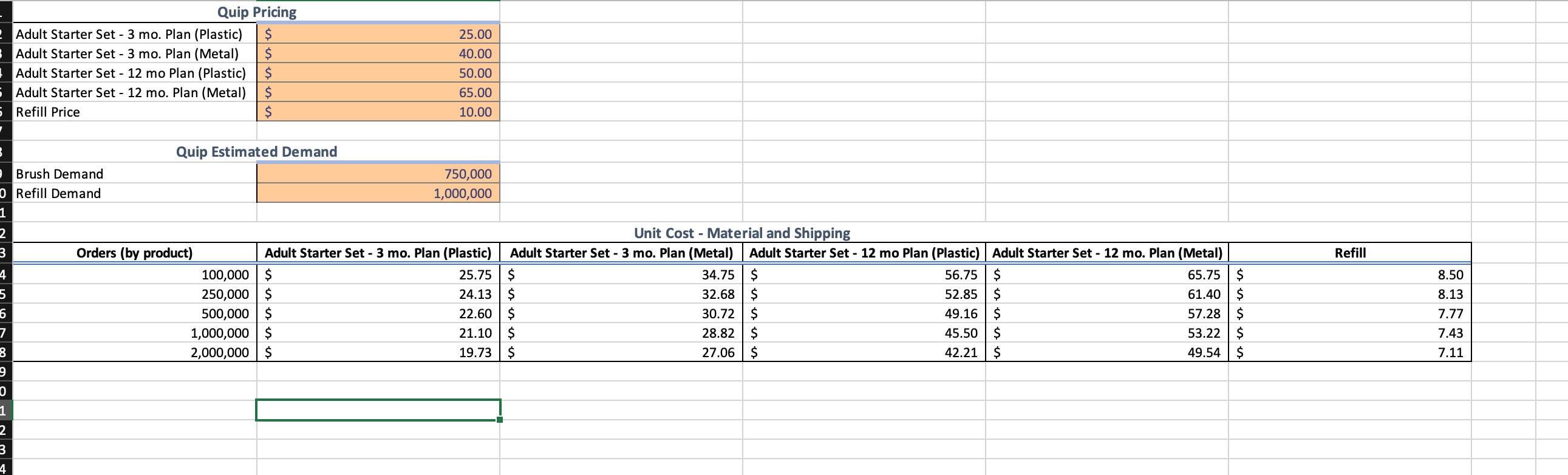Select the 100,000 orders cell

135,275
